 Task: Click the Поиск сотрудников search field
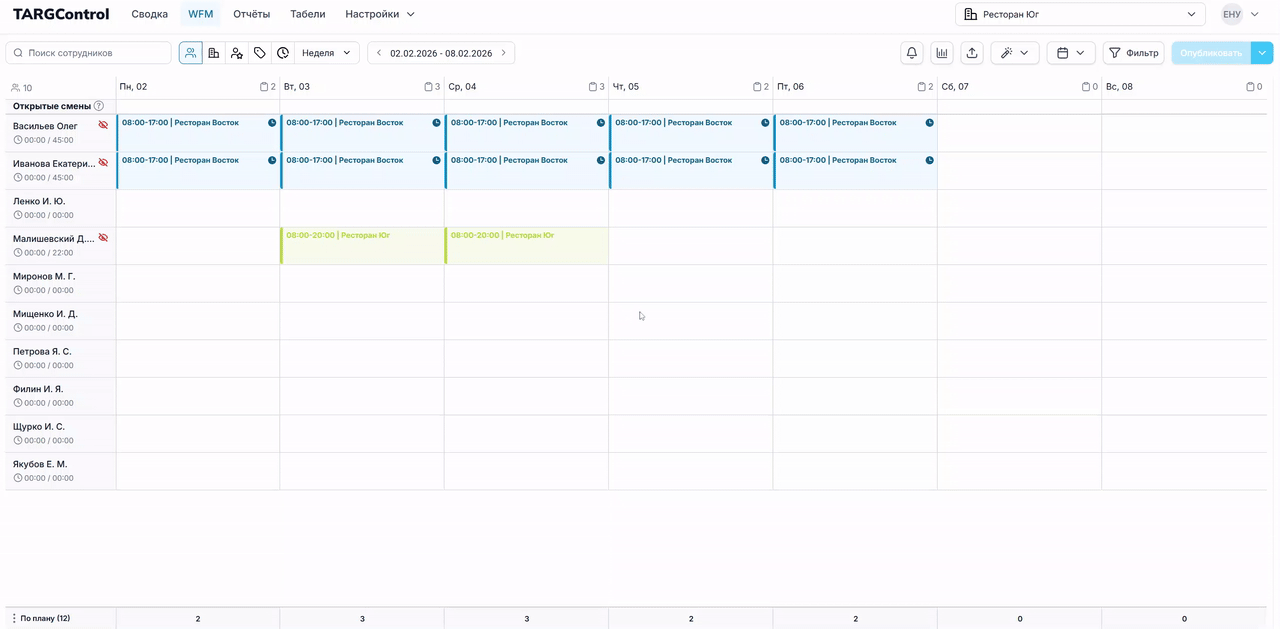coord(89,53)
